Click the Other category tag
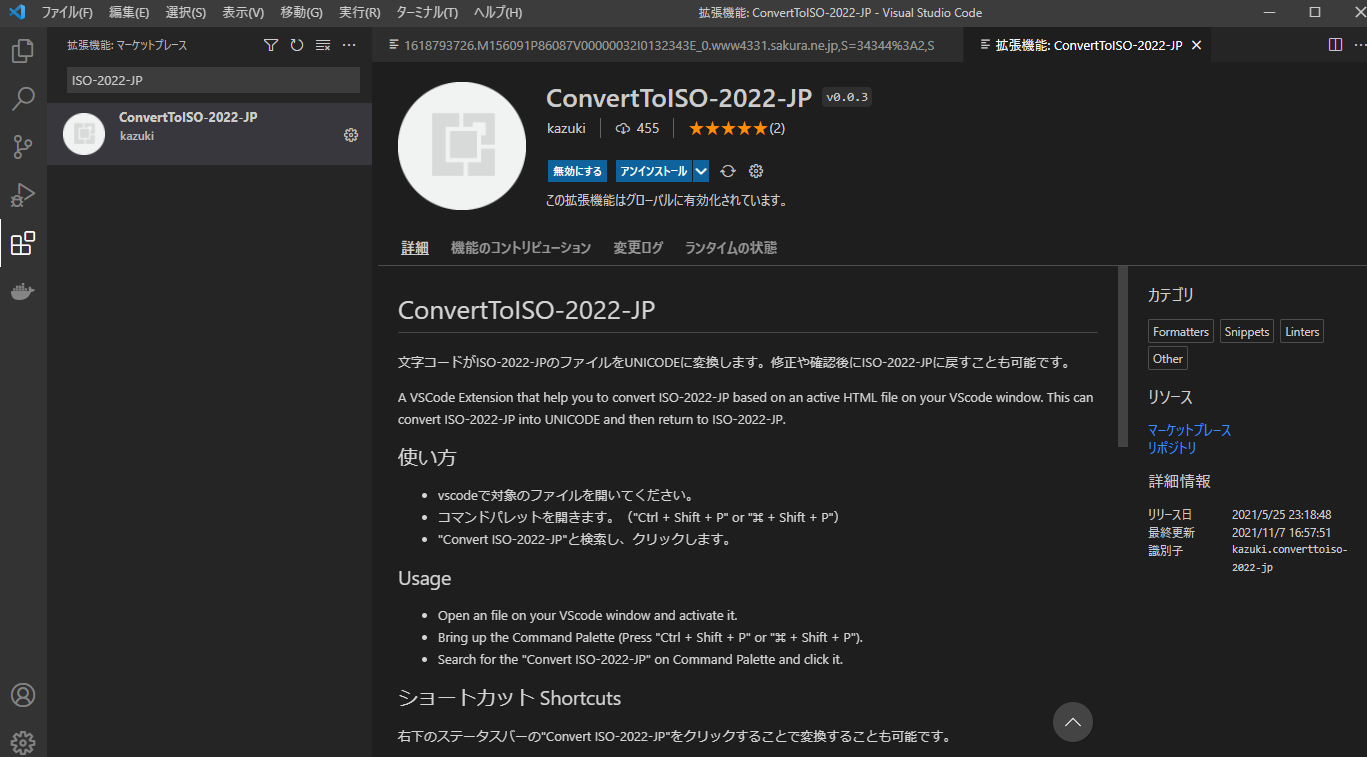1367x757 pixels. 1168,358
